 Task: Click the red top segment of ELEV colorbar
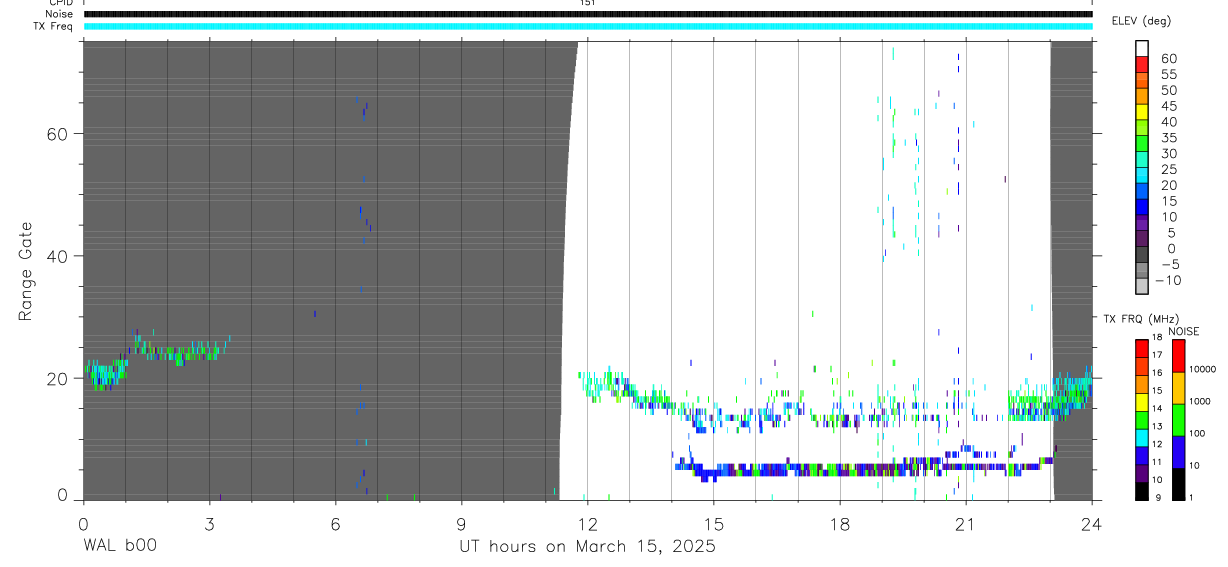(x=1142, y=65)
